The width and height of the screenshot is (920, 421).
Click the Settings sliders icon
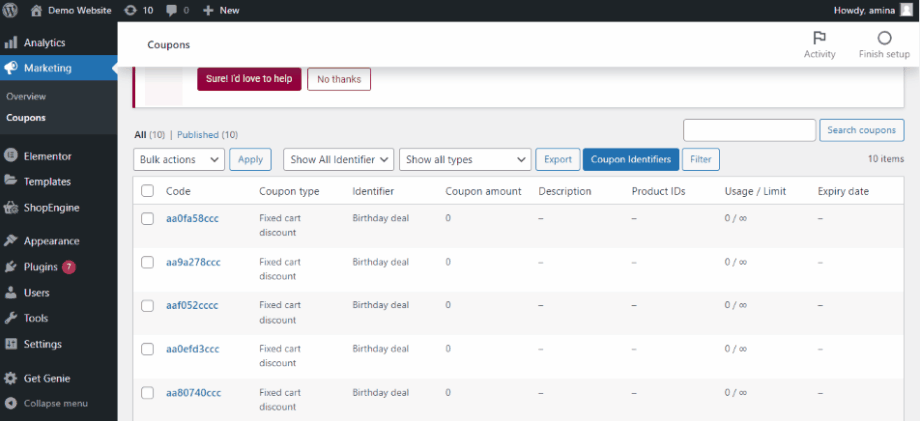coord(10,344)
